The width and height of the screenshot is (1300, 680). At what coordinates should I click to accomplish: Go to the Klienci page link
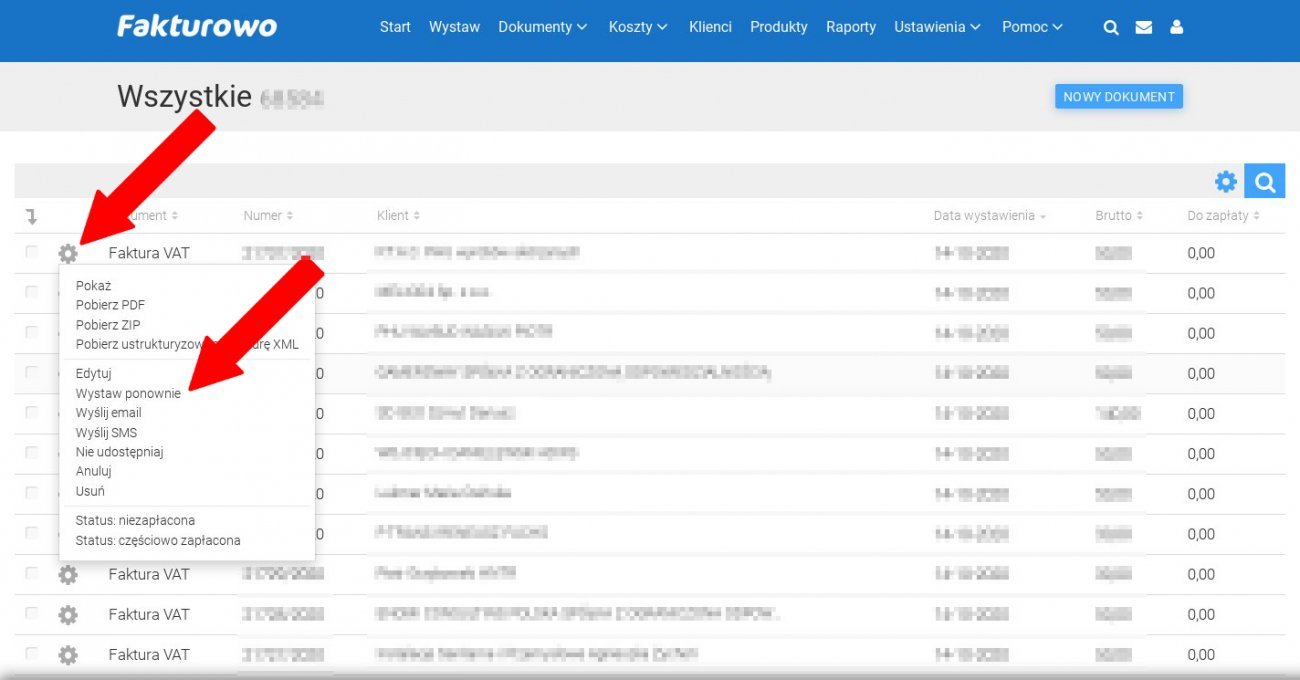(x=710, y=27)
